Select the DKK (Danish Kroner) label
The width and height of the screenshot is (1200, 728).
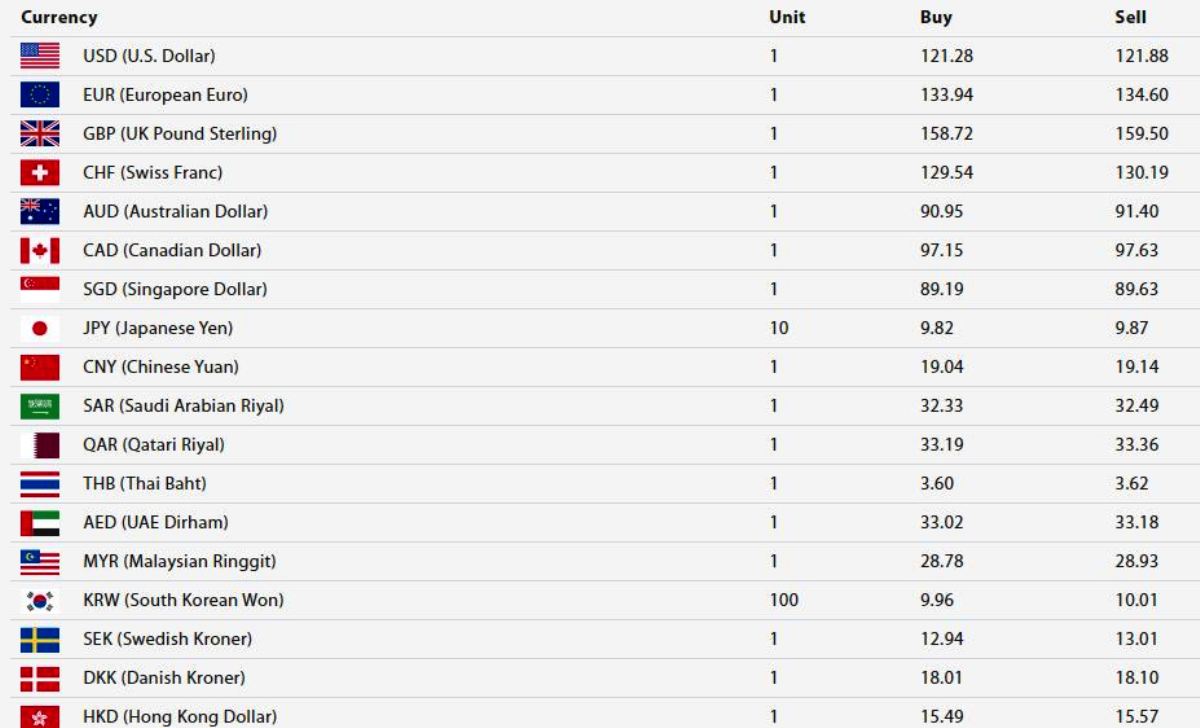[x=164, y=678]
